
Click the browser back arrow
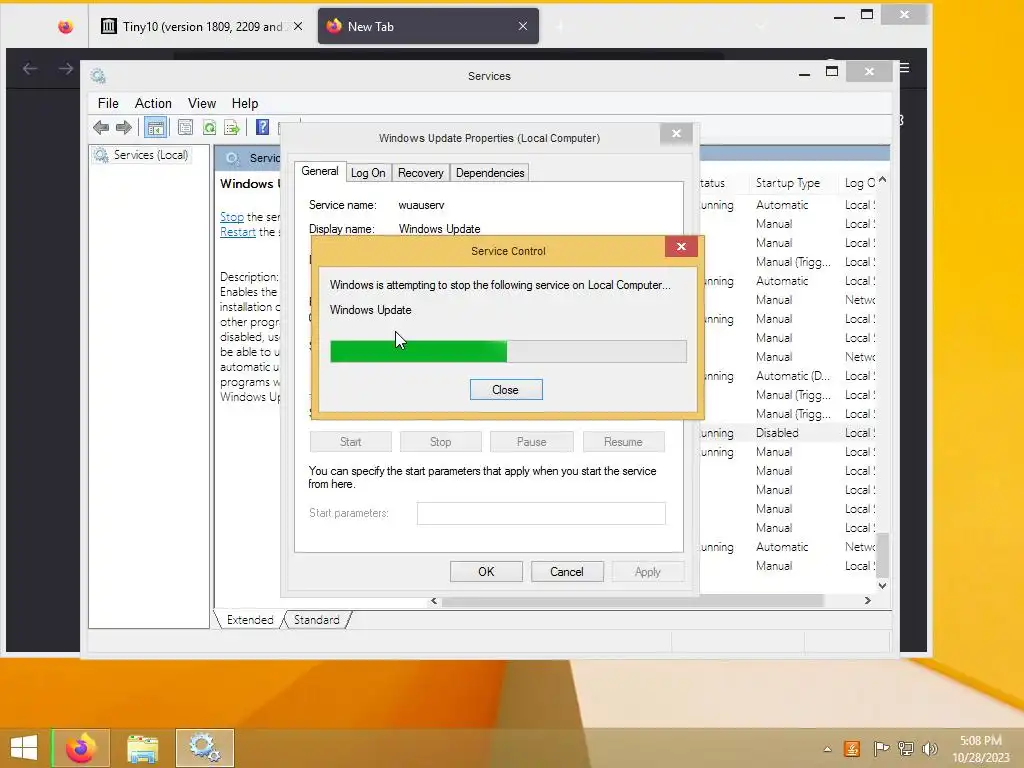29,69
